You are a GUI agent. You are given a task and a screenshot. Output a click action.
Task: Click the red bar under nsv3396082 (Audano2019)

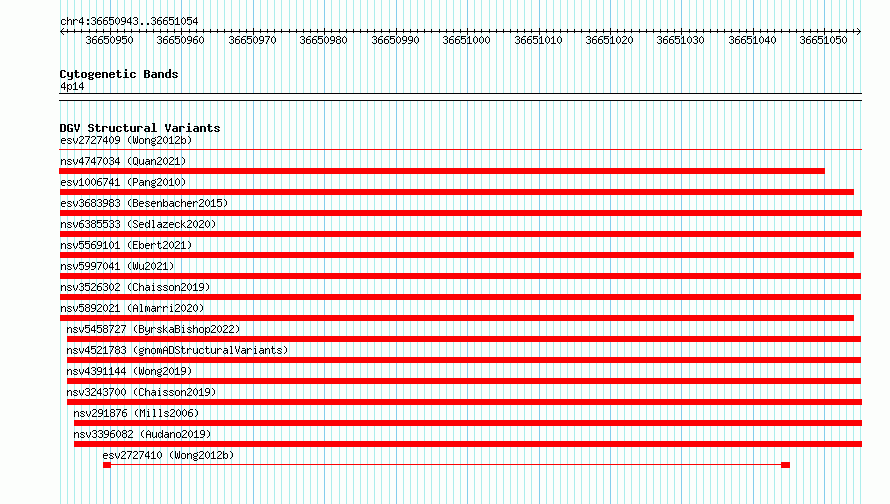(468, 444)
